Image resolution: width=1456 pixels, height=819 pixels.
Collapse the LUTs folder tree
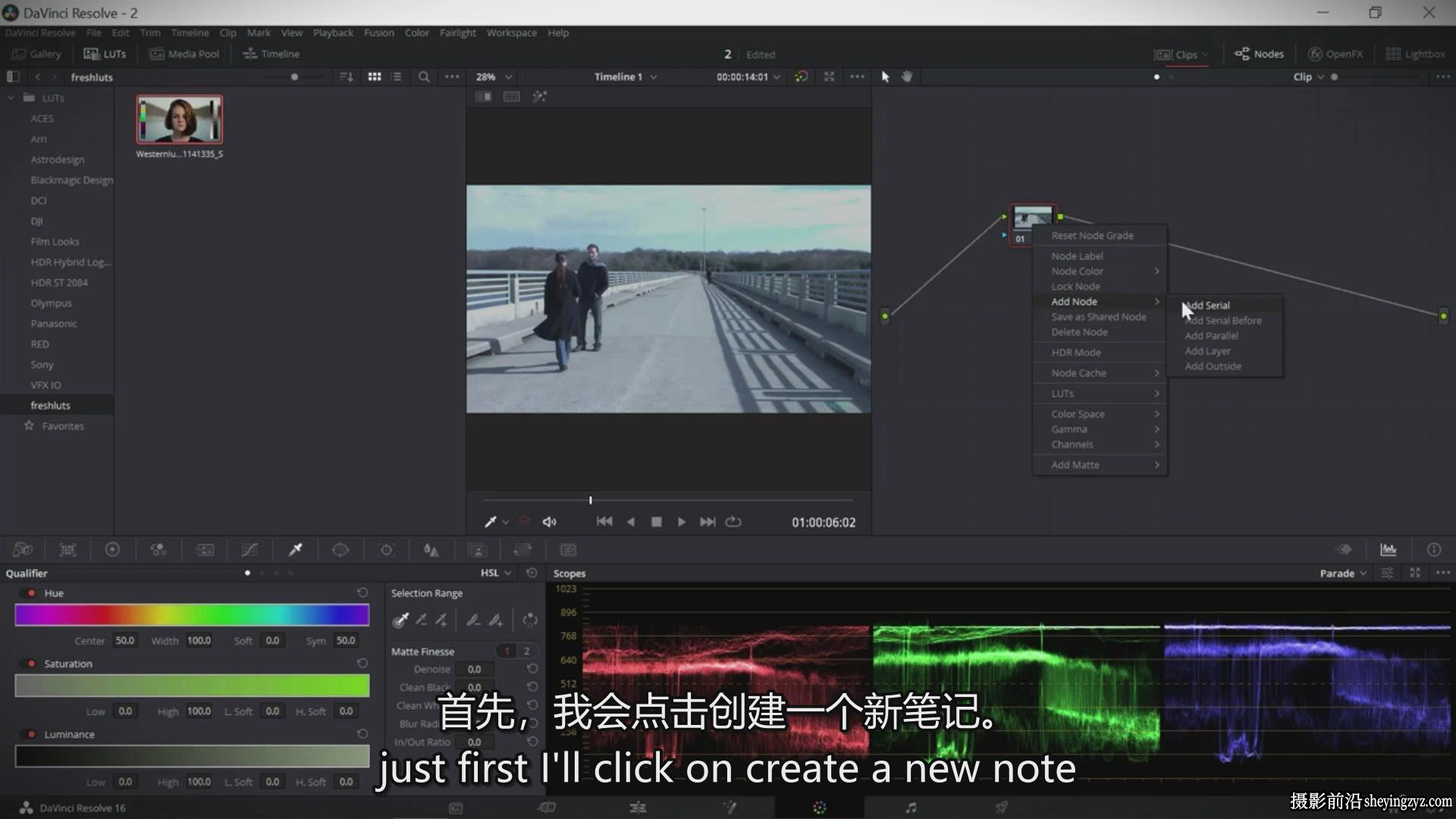click(11, 98)
